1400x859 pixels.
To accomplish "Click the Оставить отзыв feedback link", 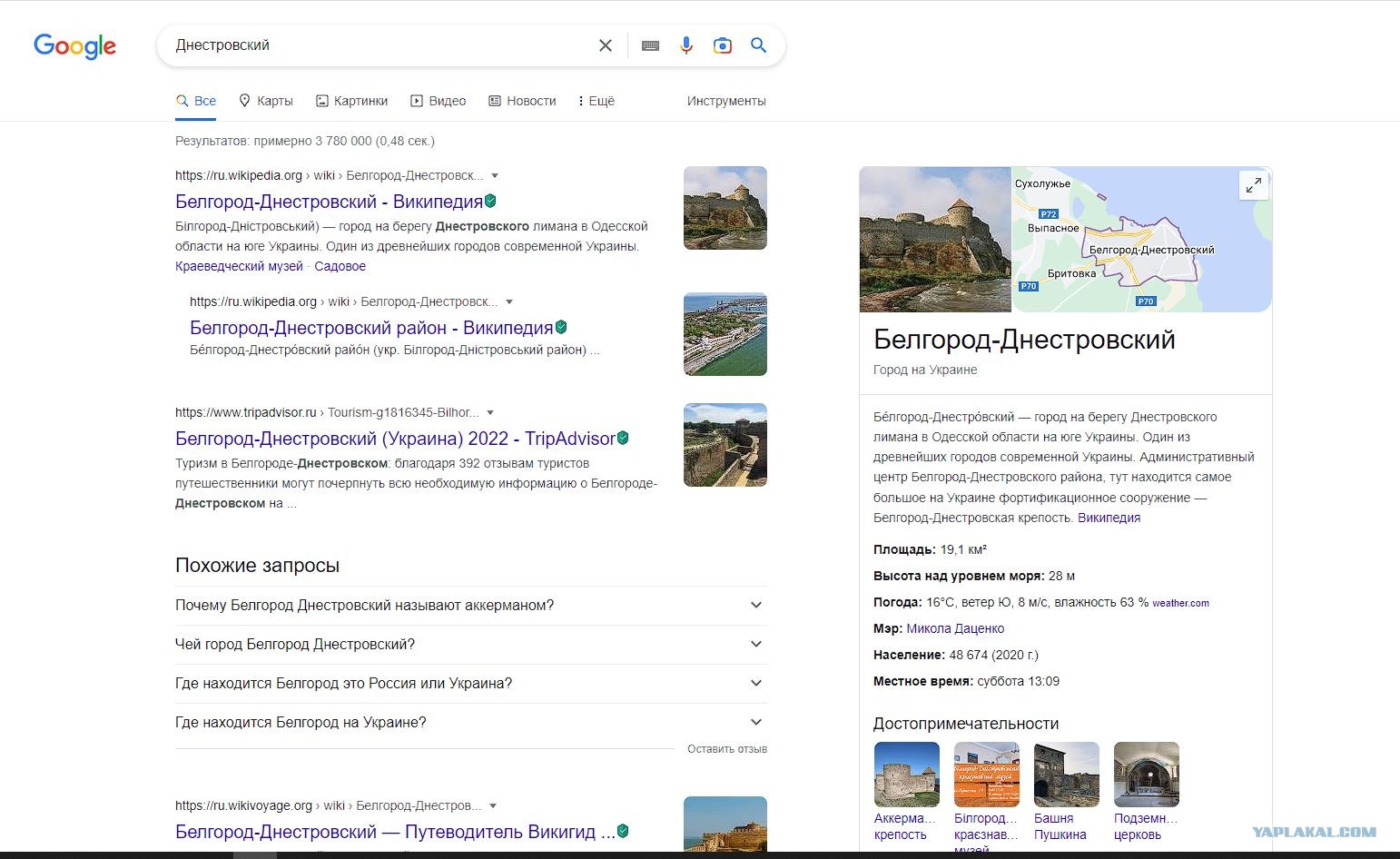I will [x=727, y=749].
